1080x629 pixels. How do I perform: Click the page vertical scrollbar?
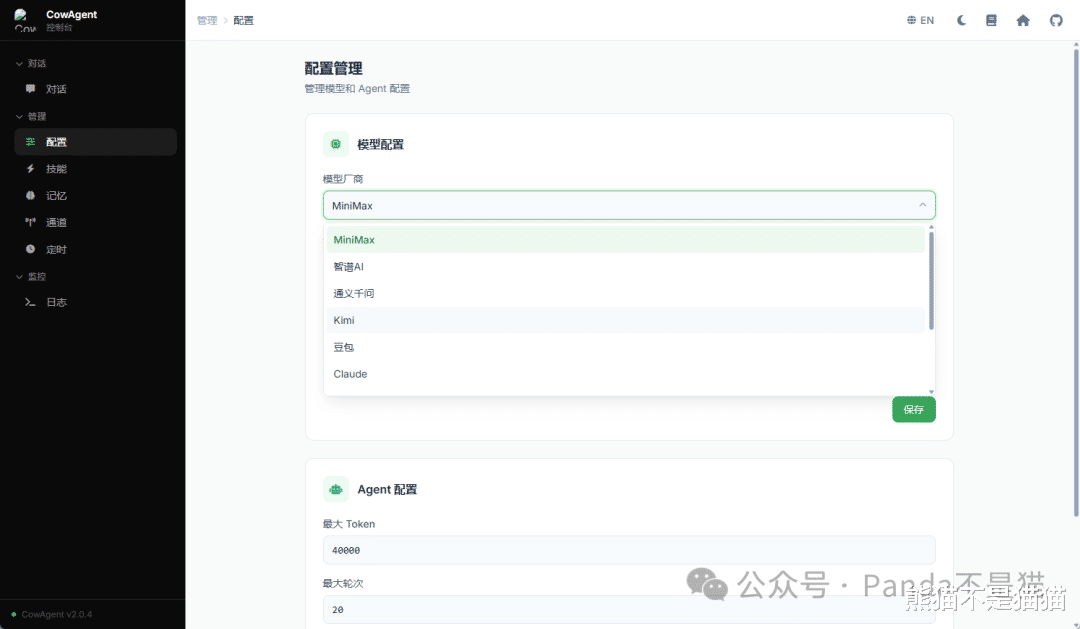(1076, 281)
